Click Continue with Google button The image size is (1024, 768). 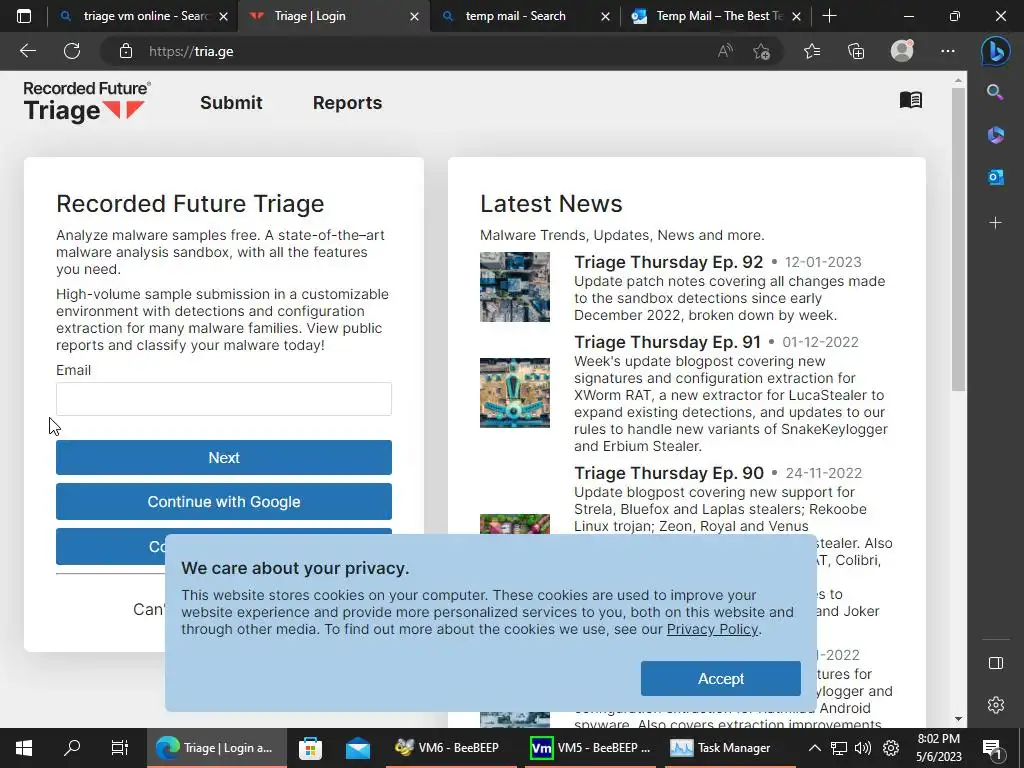pos(224,502)
